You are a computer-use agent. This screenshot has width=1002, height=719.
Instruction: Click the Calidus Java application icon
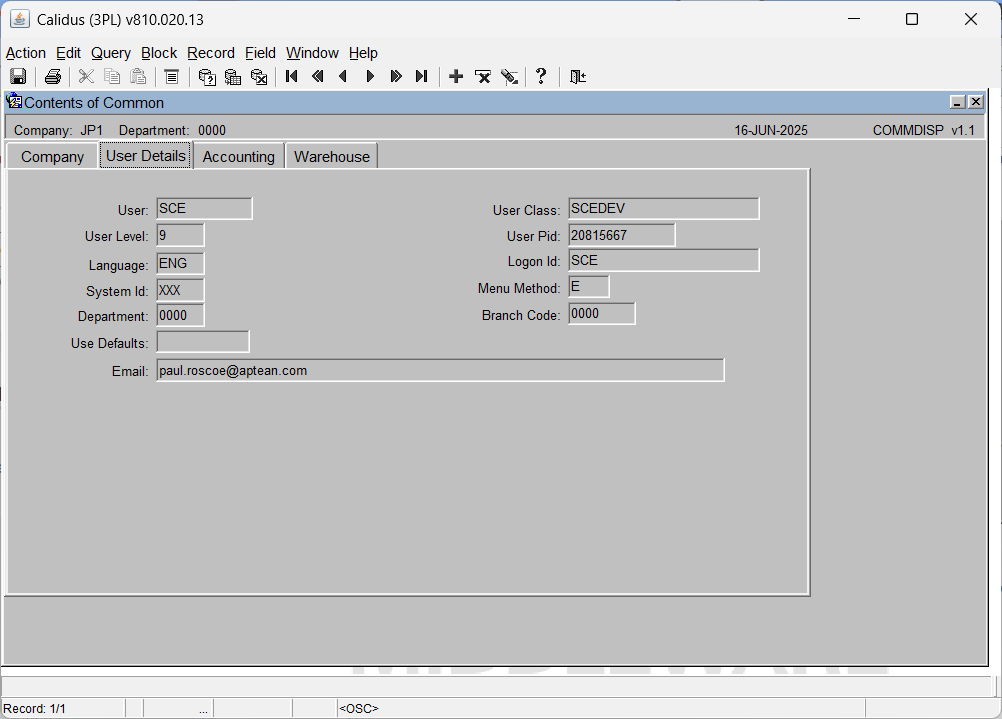click(20, 19)
